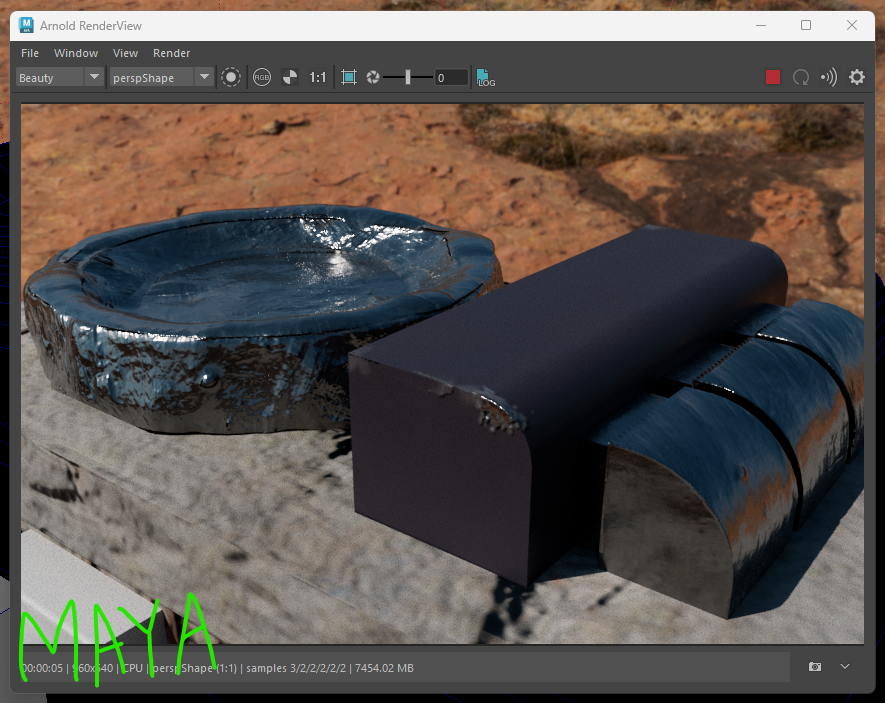Click the exposure aperture icon

(372, 77)
